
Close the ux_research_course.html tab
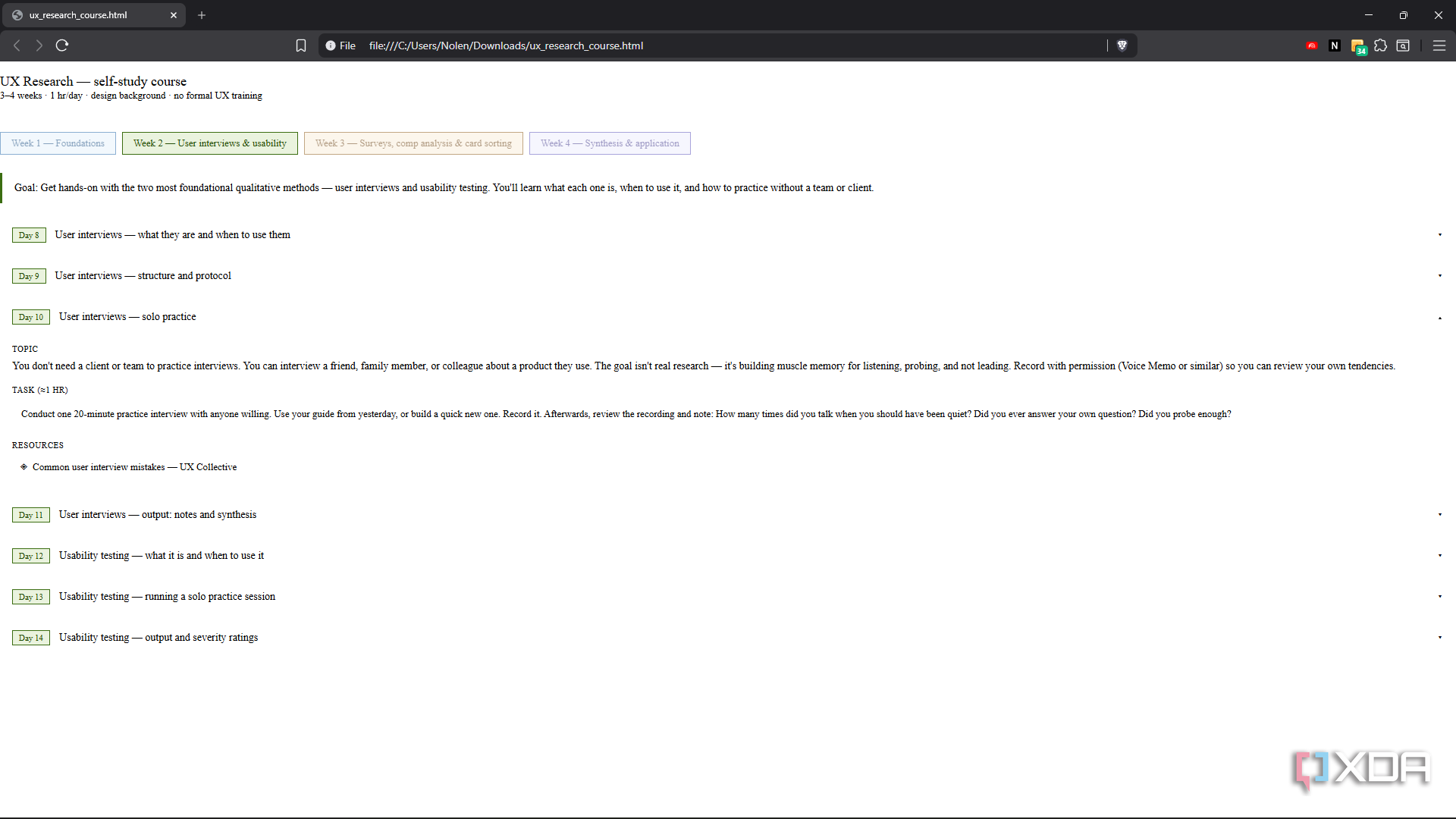pyautogui.click(x=174, y=15)
